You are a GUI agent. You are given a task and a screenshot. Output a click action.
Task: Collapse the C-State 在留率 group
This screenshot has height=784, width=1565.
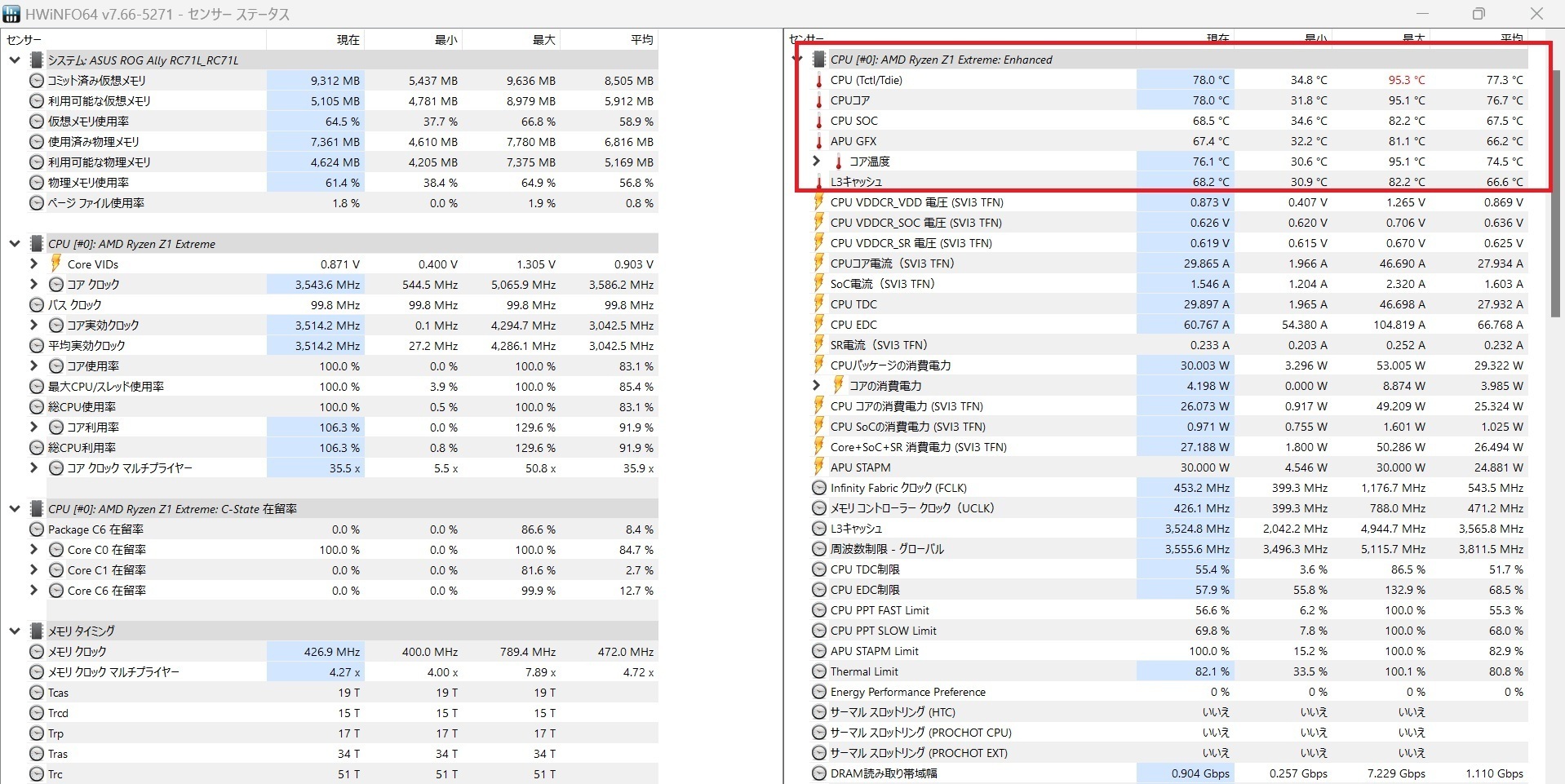[15, 509]
